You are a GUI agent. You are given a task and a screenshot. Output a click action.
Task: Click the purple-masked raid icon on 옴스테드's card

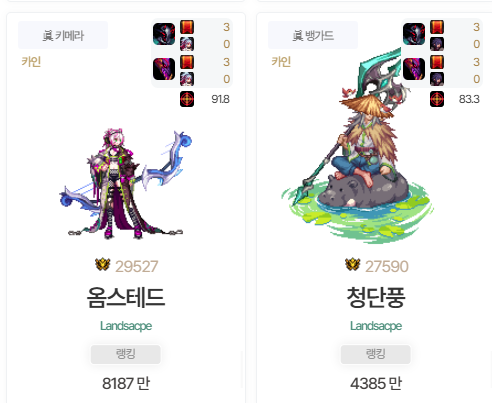click(x=164, y=69)
